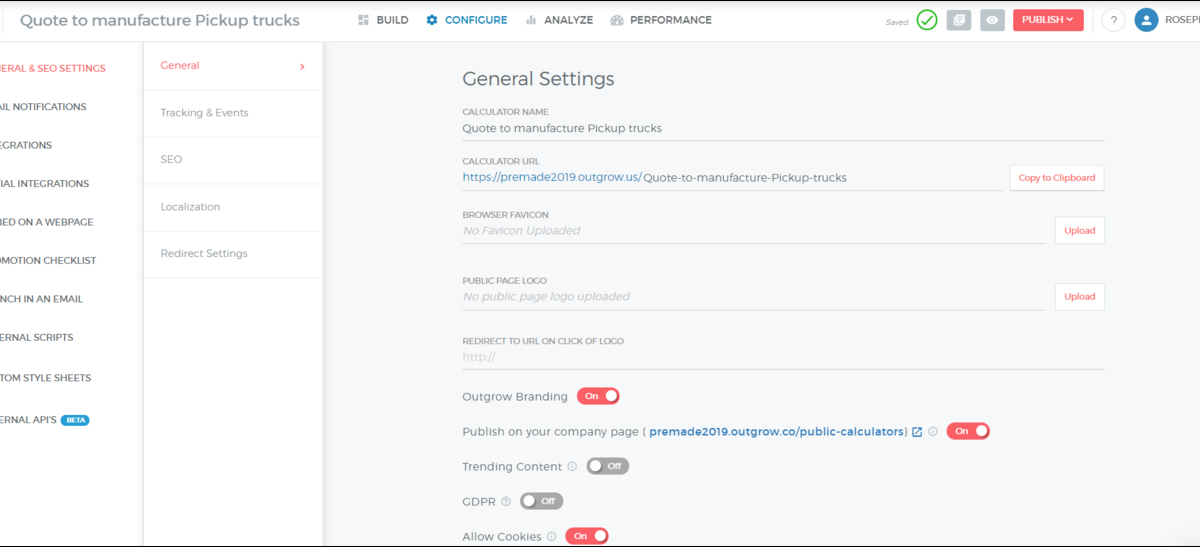Screen dimensions: 1200x547
Task: Enable the Trending Content toggle
Action: click(607, 466)
